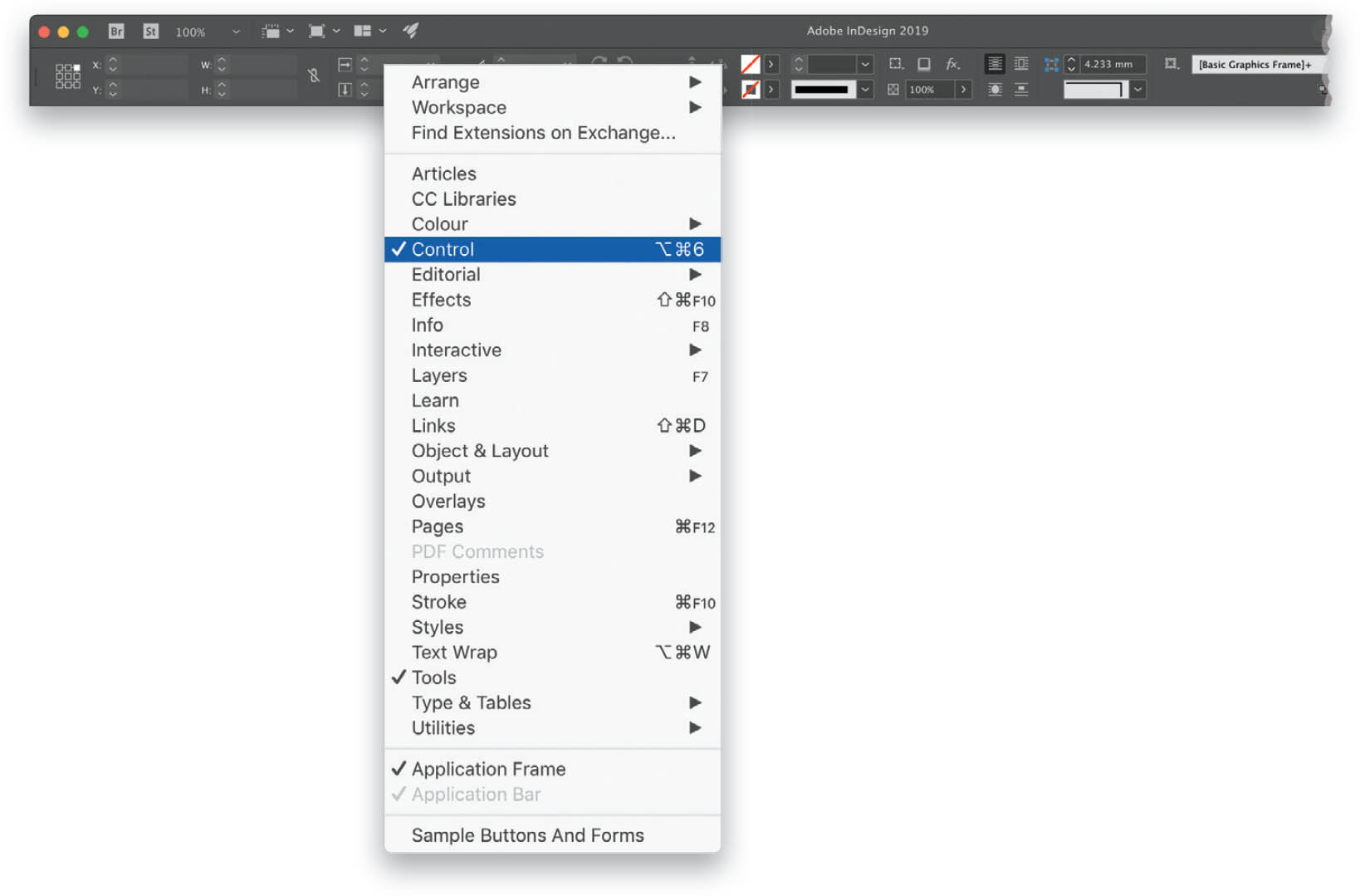Click Find Extensions on Exchange
The height and width of the screenshot is (896, 1360).
[543, 133]
